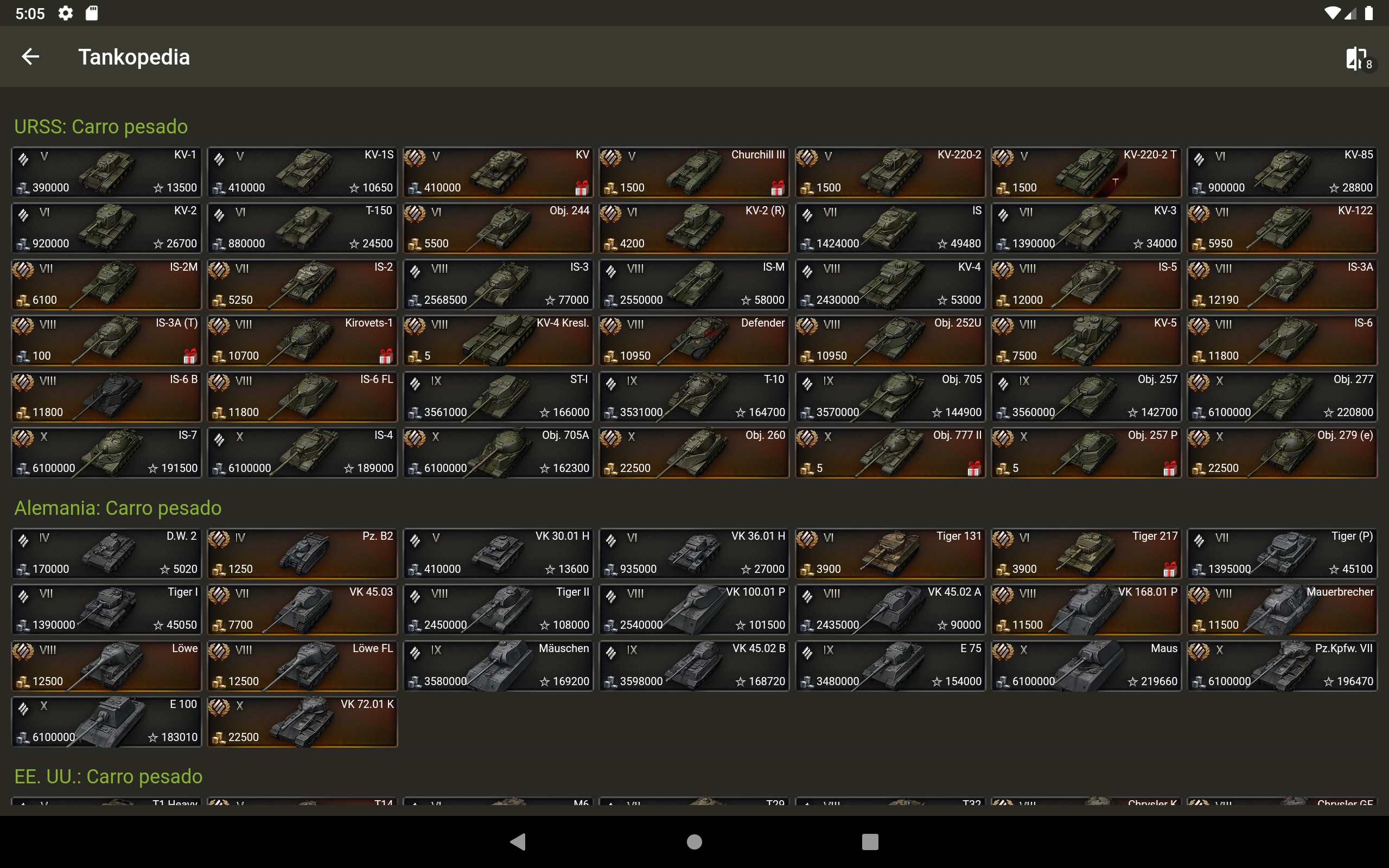Open the Pz.Kpfw. VII tank card

(1282, 665)
